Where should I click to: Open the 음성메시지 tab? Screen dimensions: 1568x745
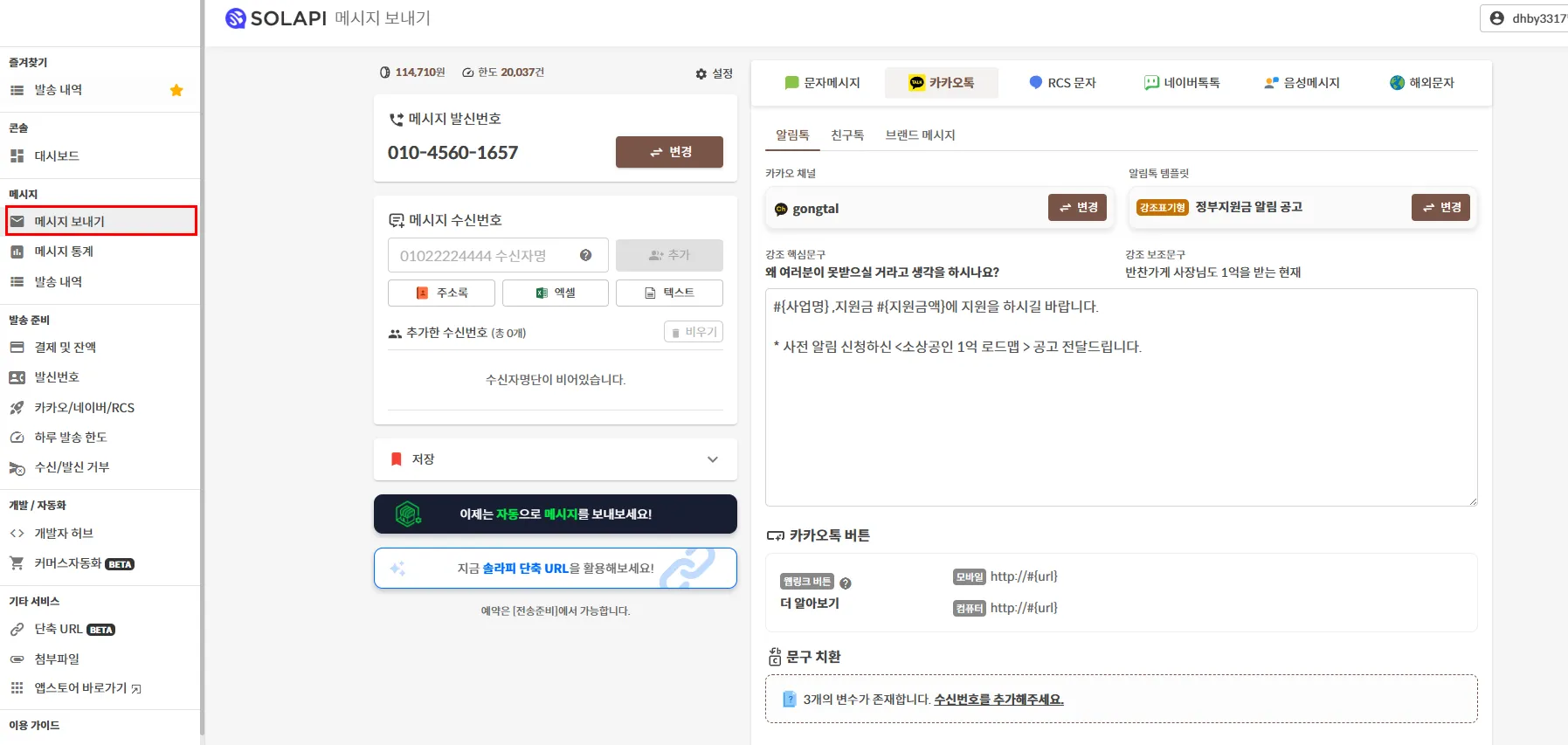pos(1302,83)
